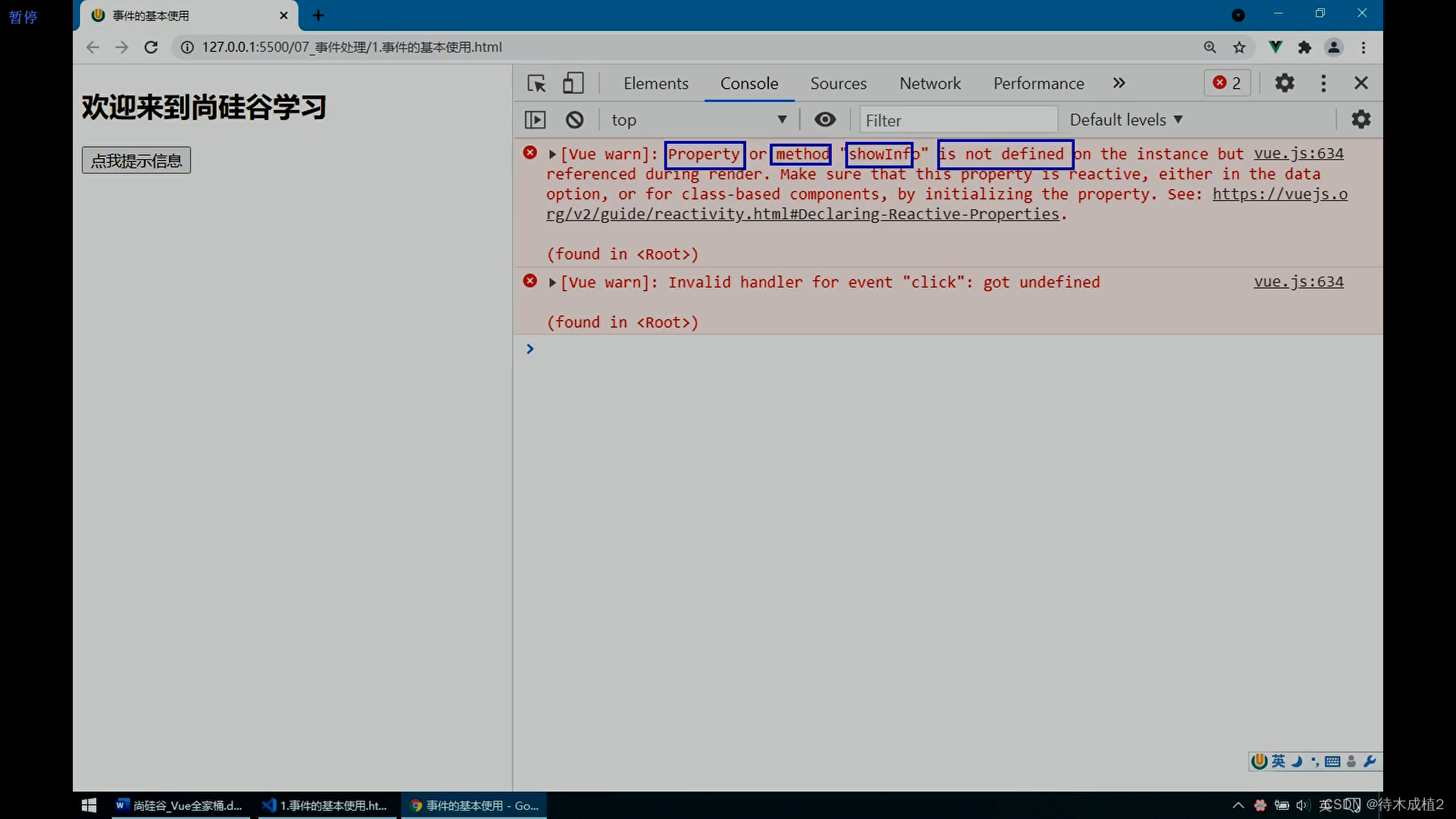Switch to the Chrome taskbar item
Image resolution: width=1456 pixels, height=819 pixels.
(475, 805)
